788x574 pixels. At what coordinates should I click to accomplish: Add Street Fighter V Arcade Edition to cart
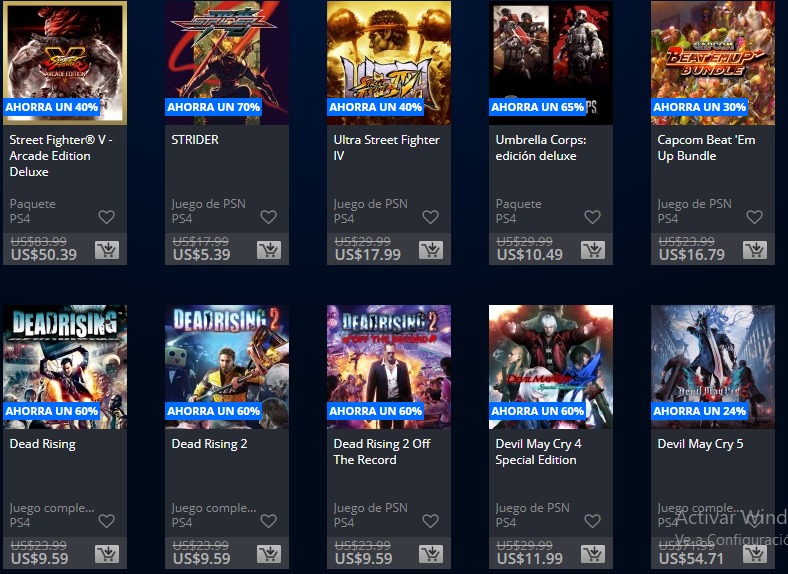[107, 250]
